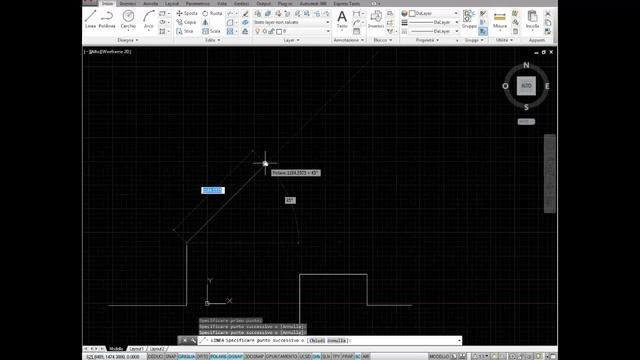
Task: Click the table icon in Annotazione
Action: (356, 31)
